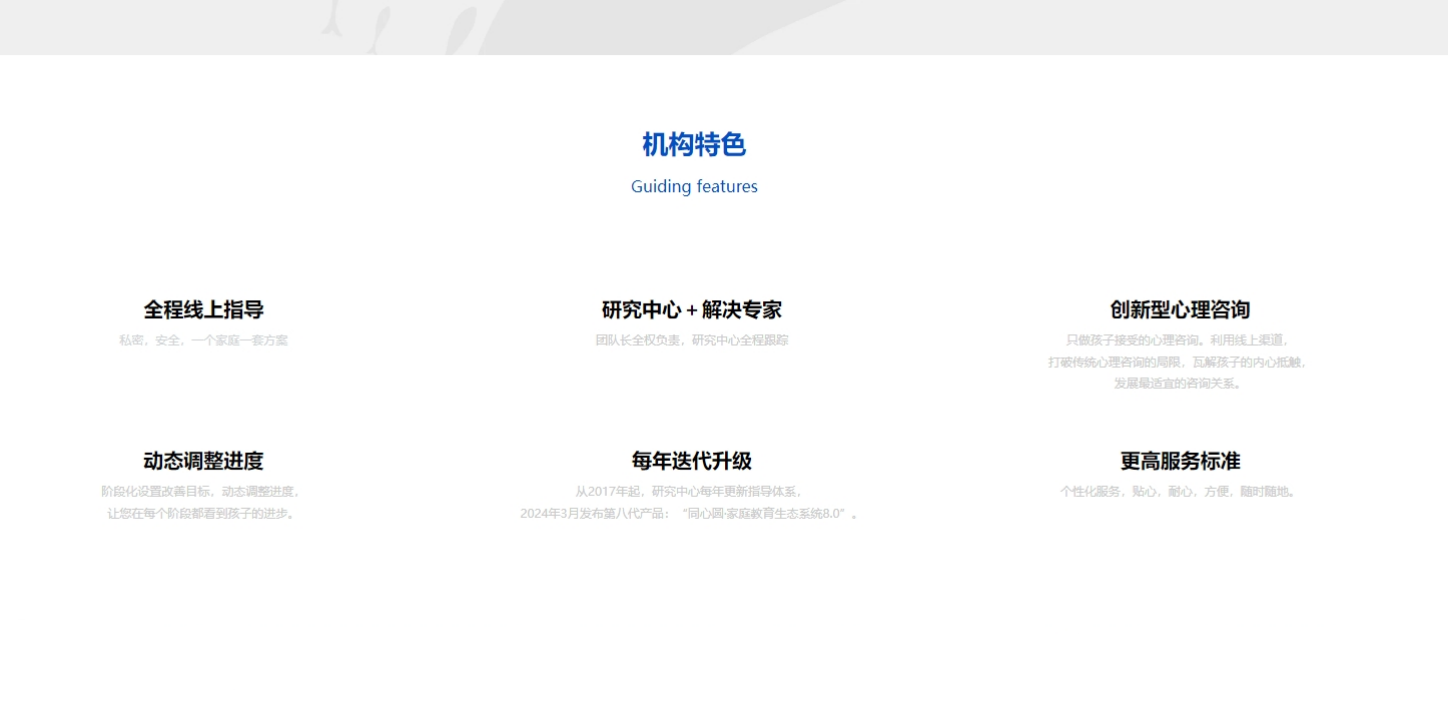Click the 2024年3月发布第八代产品 text line
The image size is (1448, 701).
click(689, 514)
